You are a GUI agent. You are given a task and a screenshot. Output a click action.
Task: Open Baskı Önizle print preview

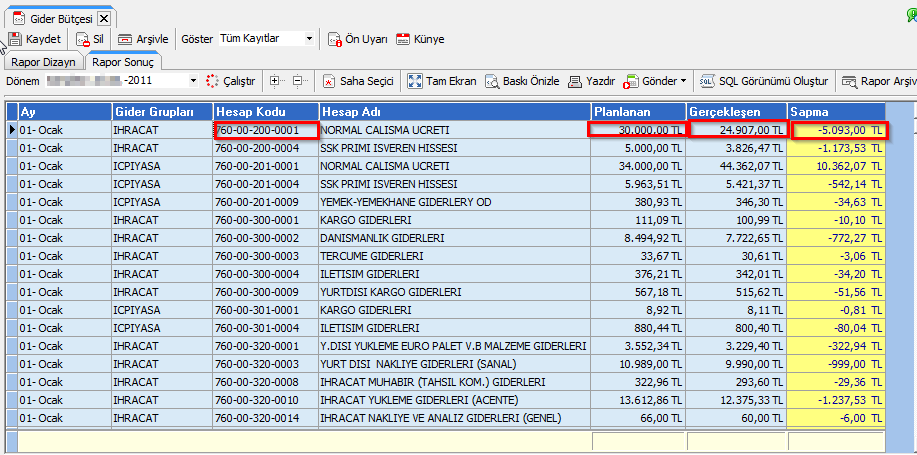(x=522, y=81)
